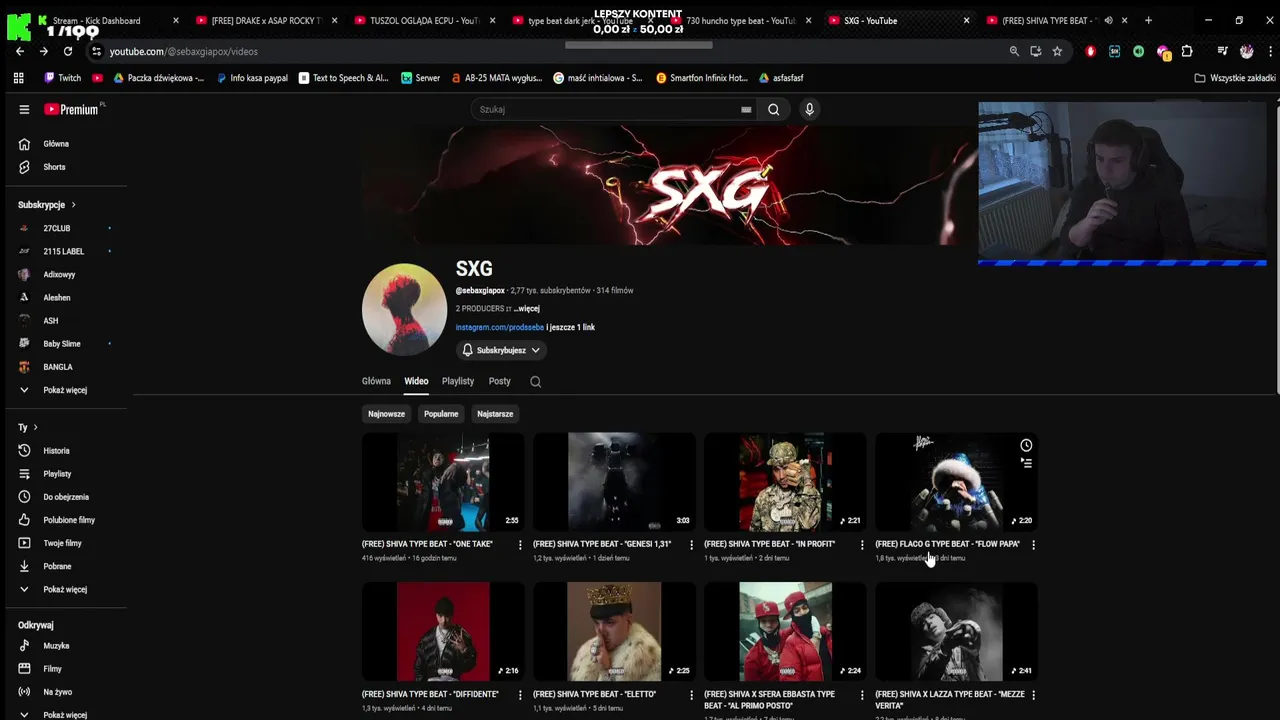Image resolution: width=1280 pixels, height=720 pixels.
Task: Open Baby Slime subscription channel
Action: [x=64, y=344]
